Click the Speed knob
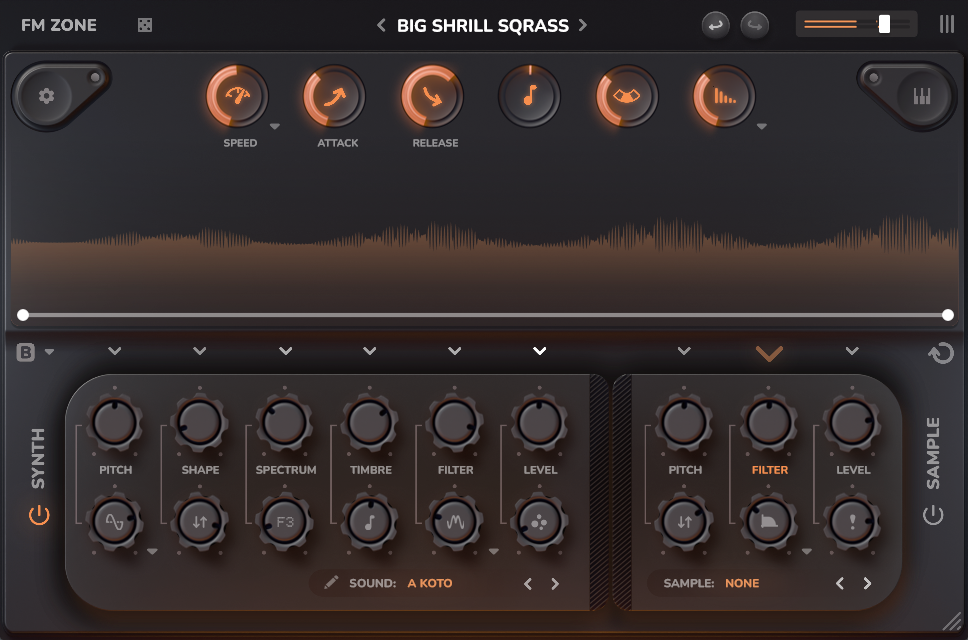The width and height of the screenshot is (968, 640). click(x=237, y=97)
